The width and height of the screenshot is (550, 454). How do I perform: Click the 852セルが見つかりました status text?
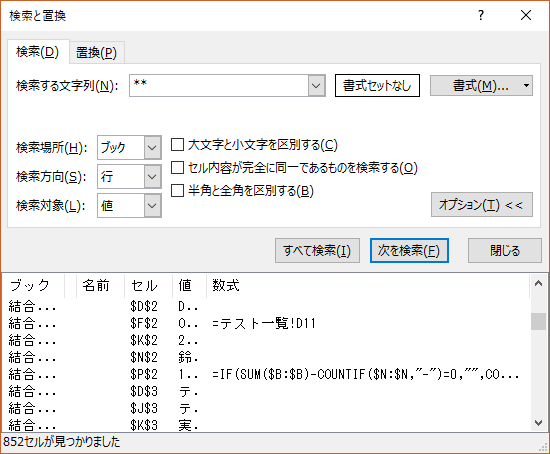pyautogui.click(x=62, y=442)
